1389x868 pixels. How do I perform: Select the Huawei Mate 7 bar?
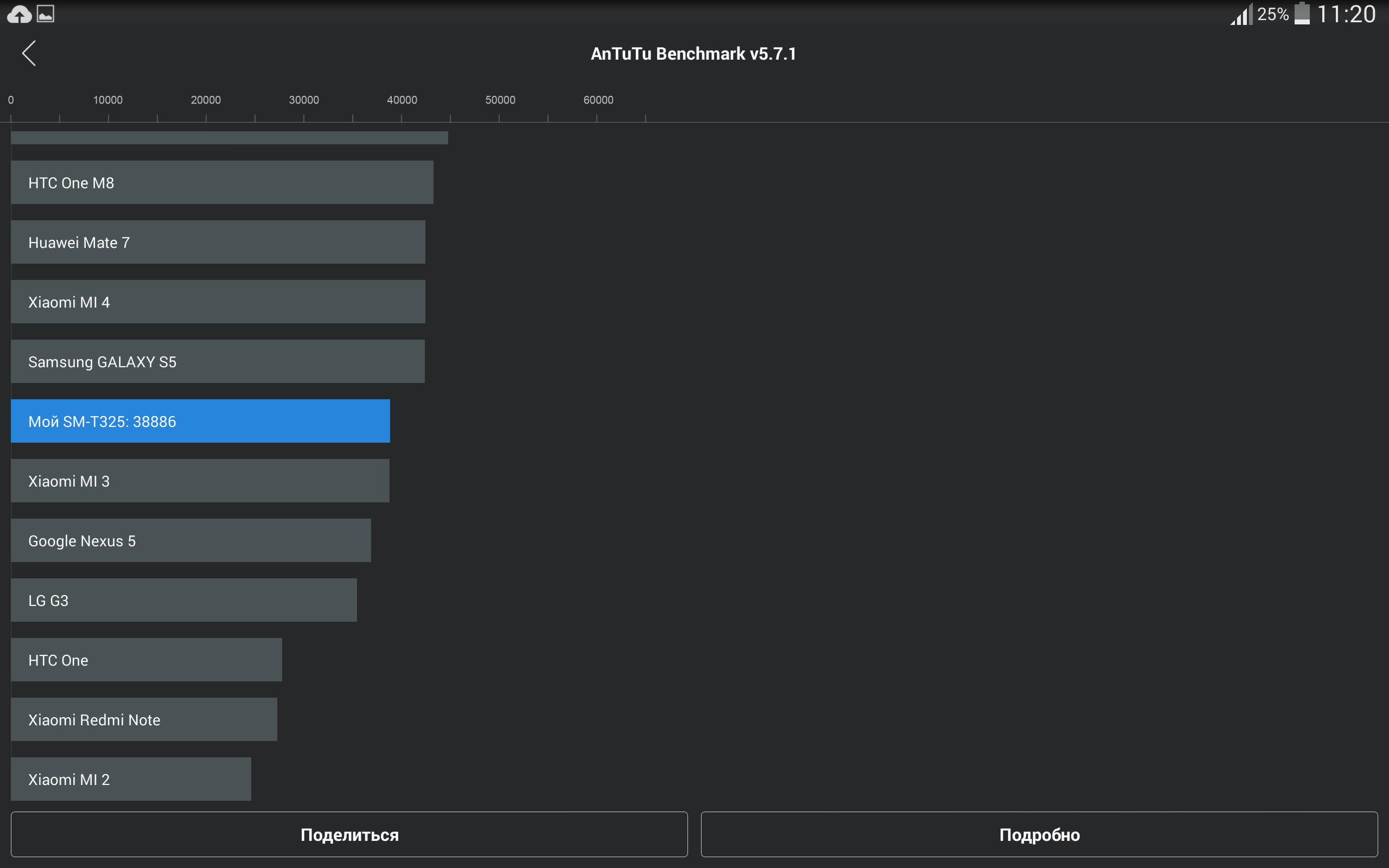click(x=218, y=242)
